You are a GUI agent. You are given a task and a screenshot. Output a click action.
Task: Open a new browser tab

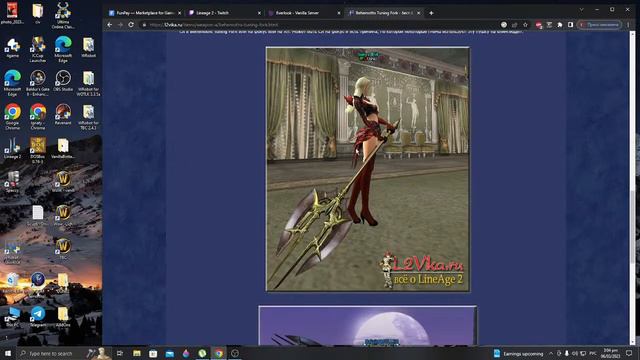pyautogui.click(x=431, y=13)
